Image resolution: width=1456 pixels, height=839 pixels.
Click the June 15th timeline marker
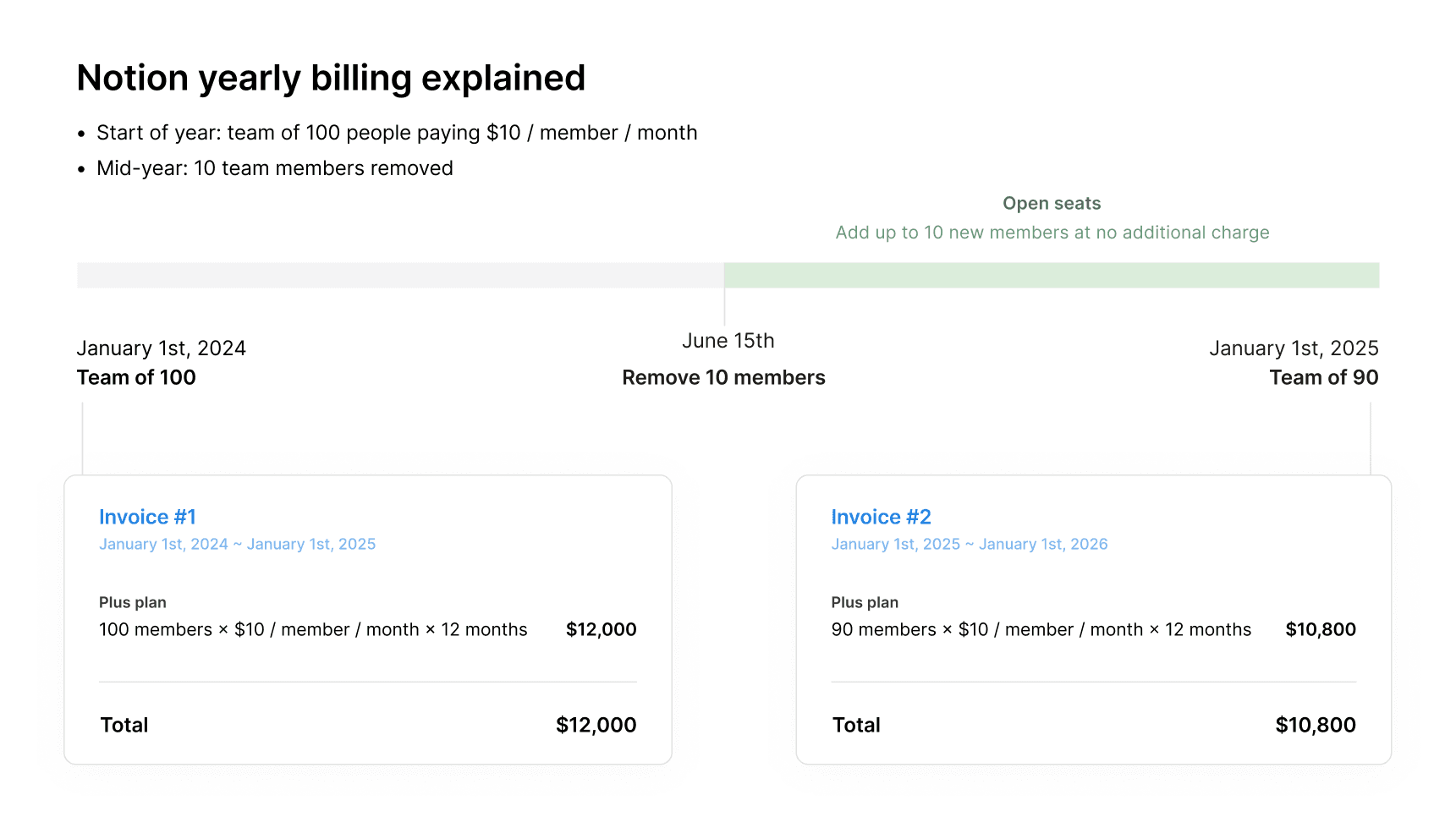[728, 340]
